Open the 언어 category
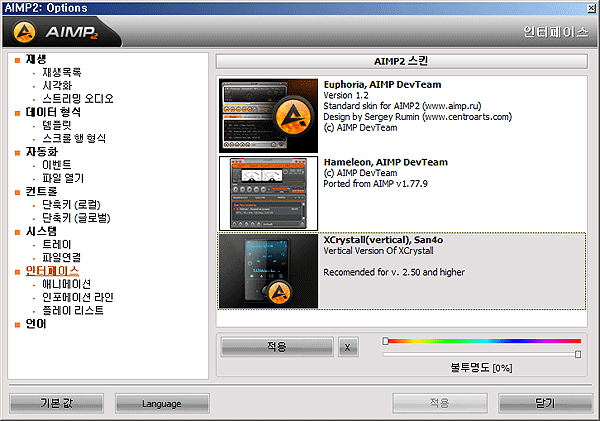 pyautogui.click(x=36, y=324)
